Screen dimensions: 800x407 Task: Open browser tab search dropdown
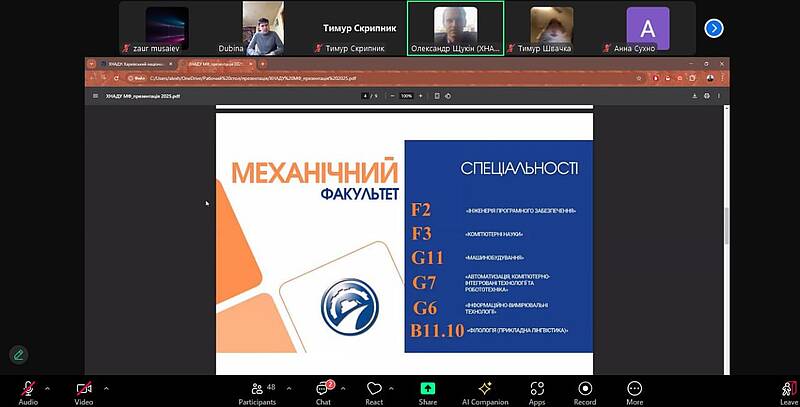[x=92, y=64]
